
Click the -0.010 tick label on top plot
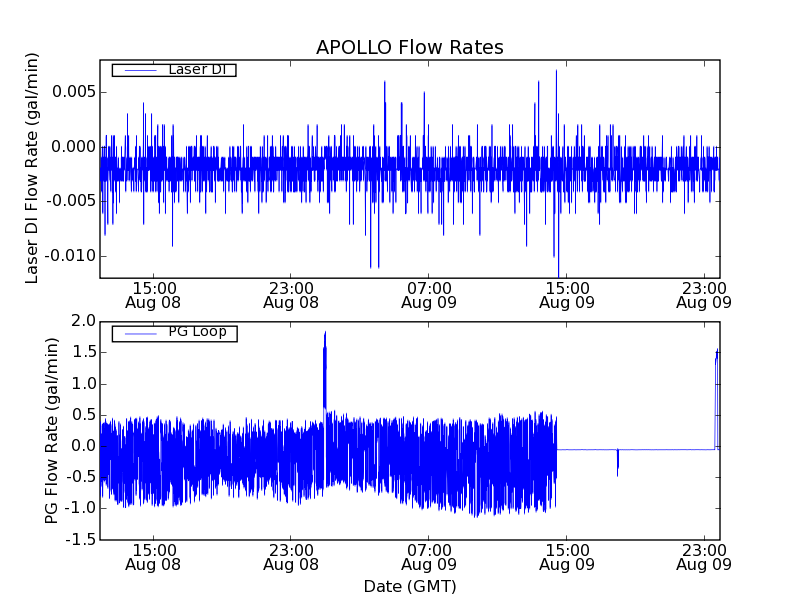(71, 256)
